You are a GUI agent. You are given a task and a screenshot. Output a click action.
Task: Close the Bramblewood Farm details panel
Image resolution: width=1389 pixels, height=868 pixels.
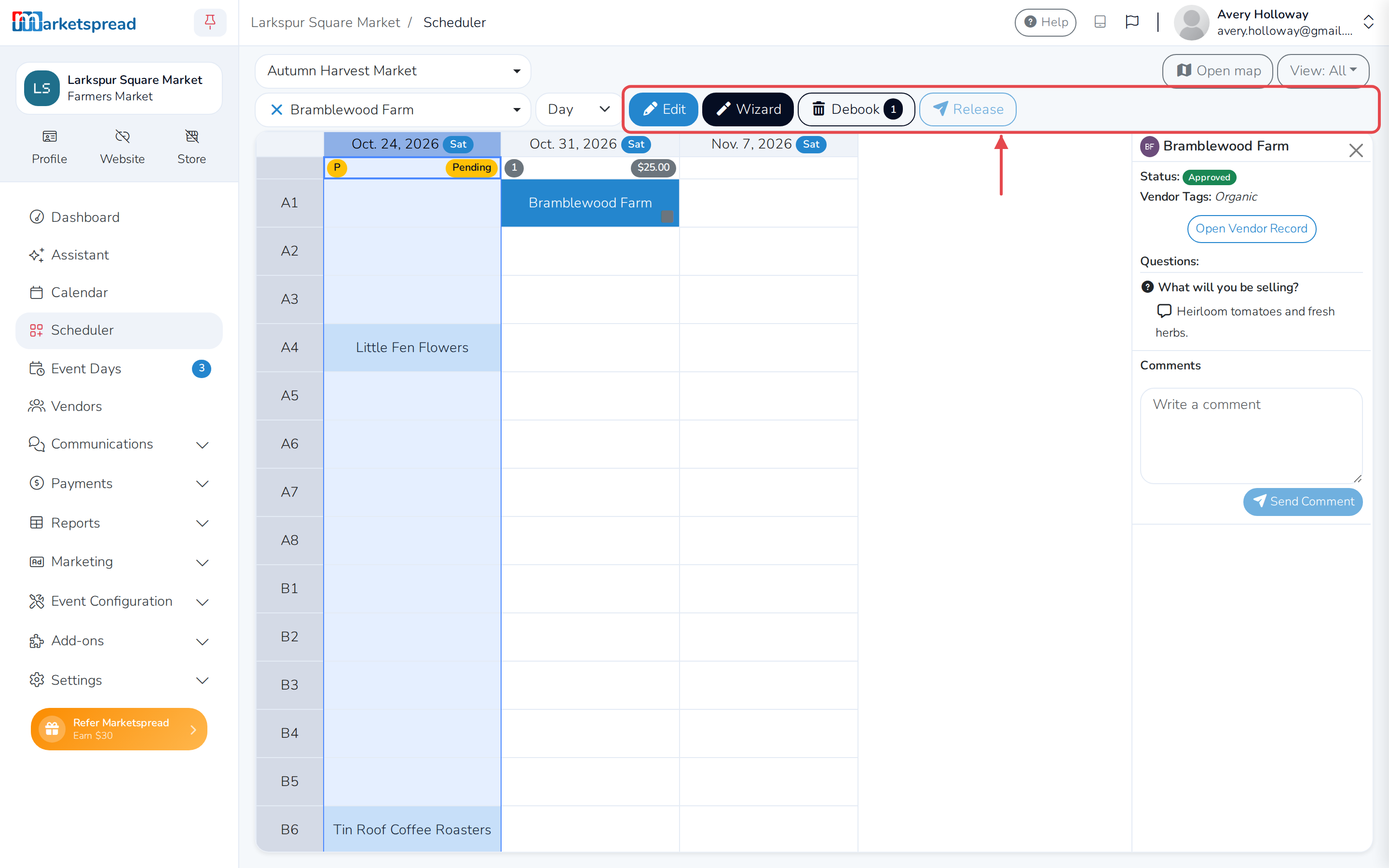1356,150
